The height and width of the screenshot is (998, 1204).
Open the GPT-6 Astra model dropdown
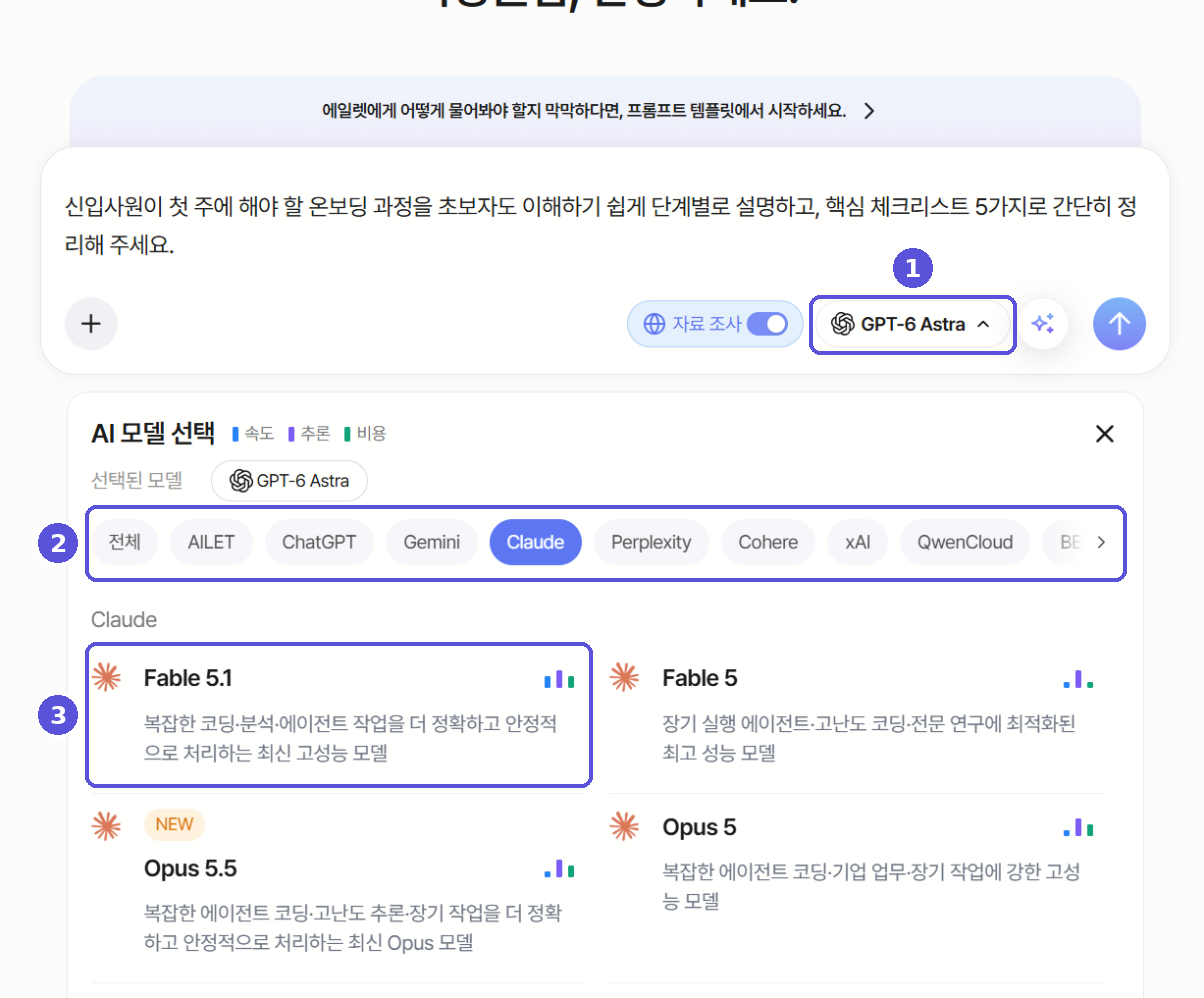point(912,324)
